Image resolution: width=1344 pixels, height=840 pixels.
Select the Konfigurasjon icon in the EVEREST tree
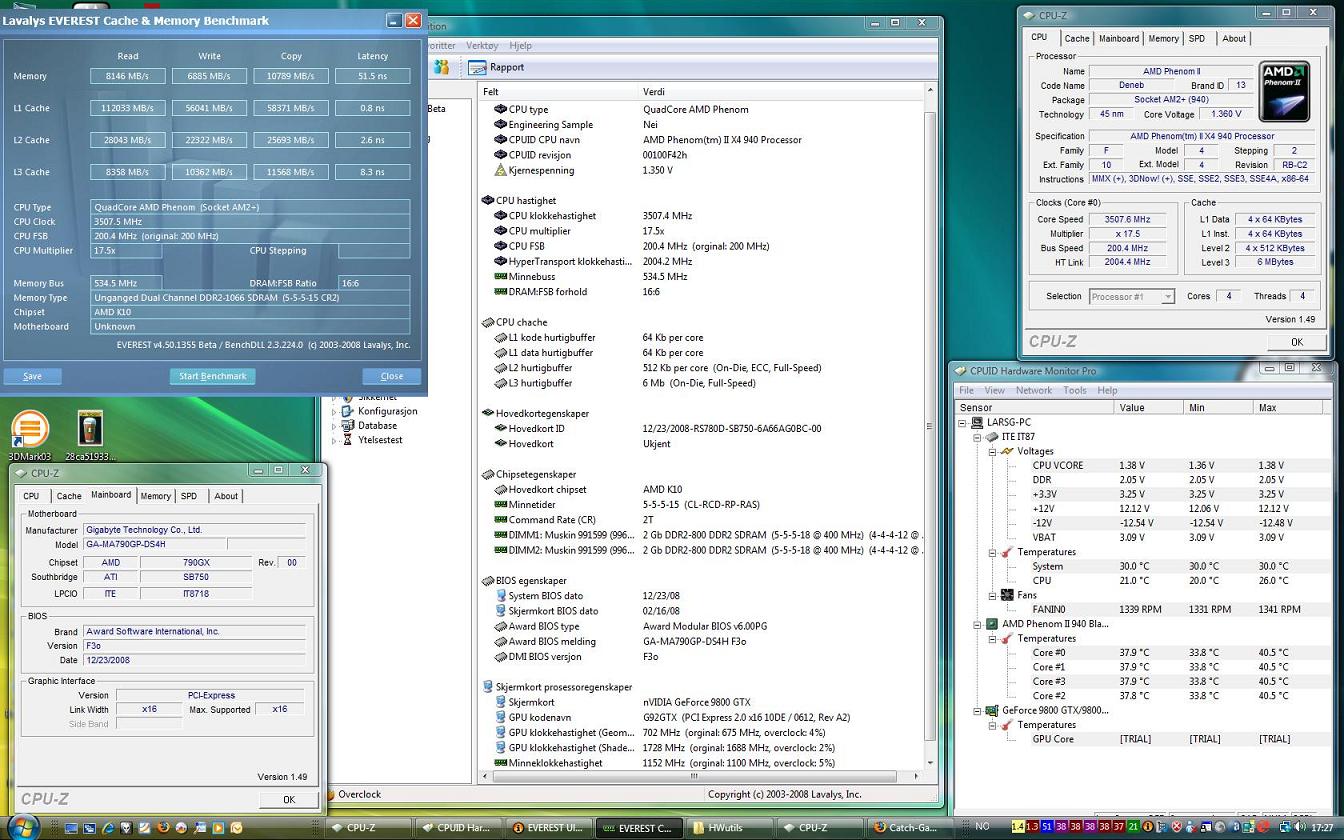pos(348,411)
